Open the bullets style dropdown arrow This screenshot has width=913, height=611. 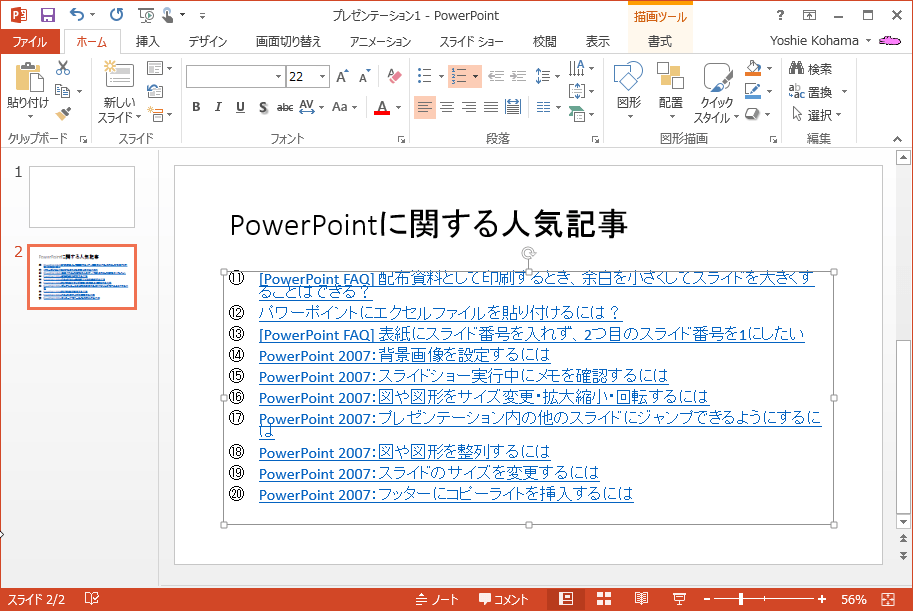pyautogui.click(x=441, y=76)
